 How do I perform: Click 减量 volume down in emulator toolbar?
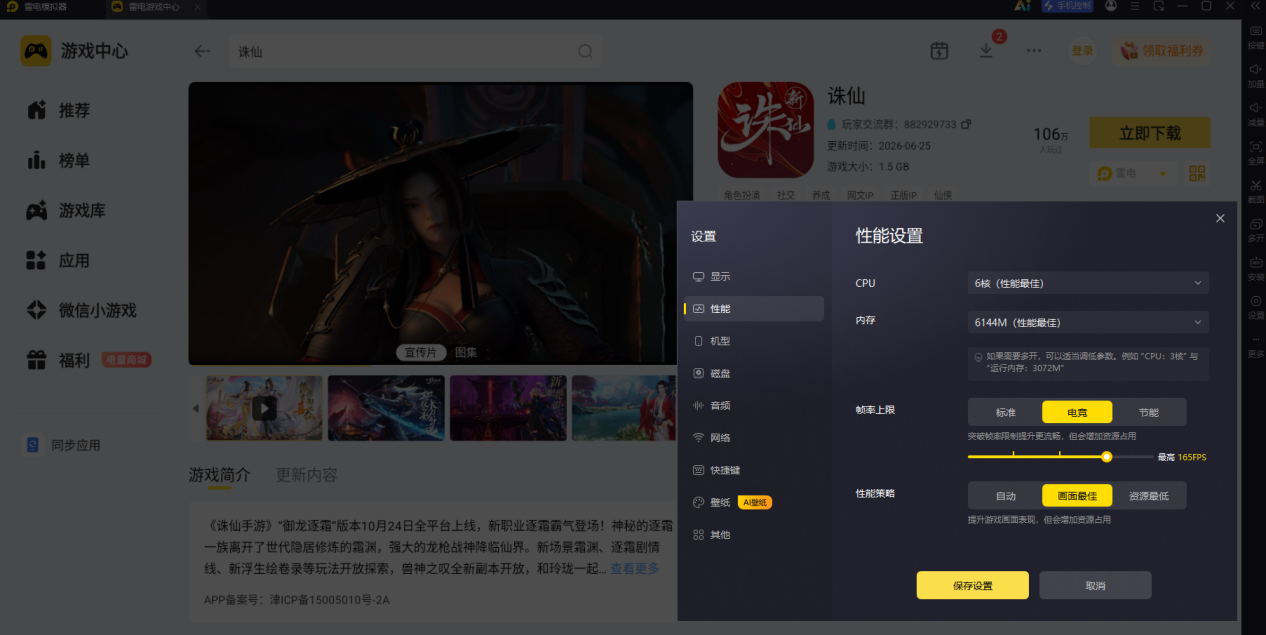1256,115
